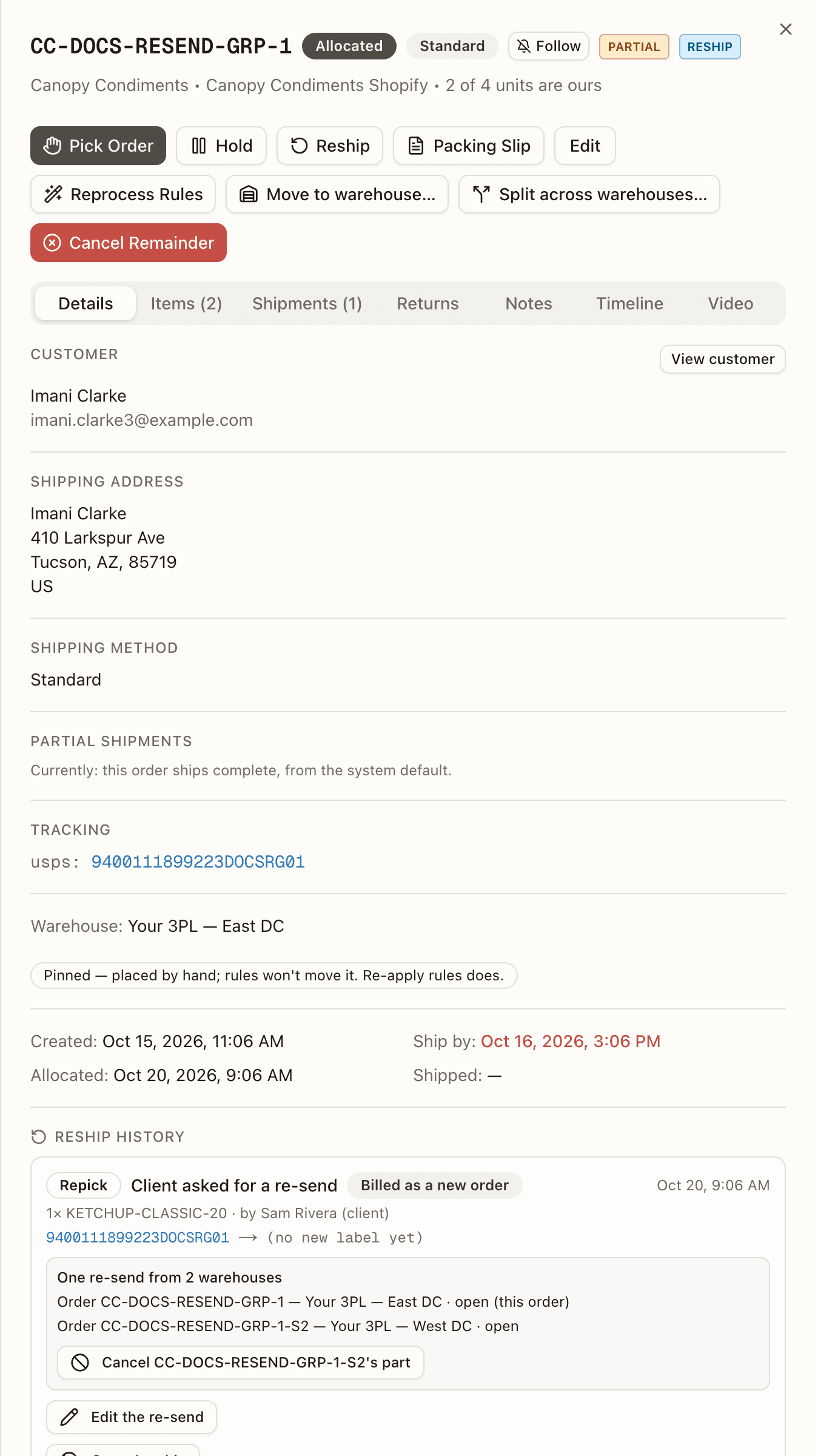Switch to the Items (2) tab
Viewport: 815px width, 1456px height.
[186, 303]
